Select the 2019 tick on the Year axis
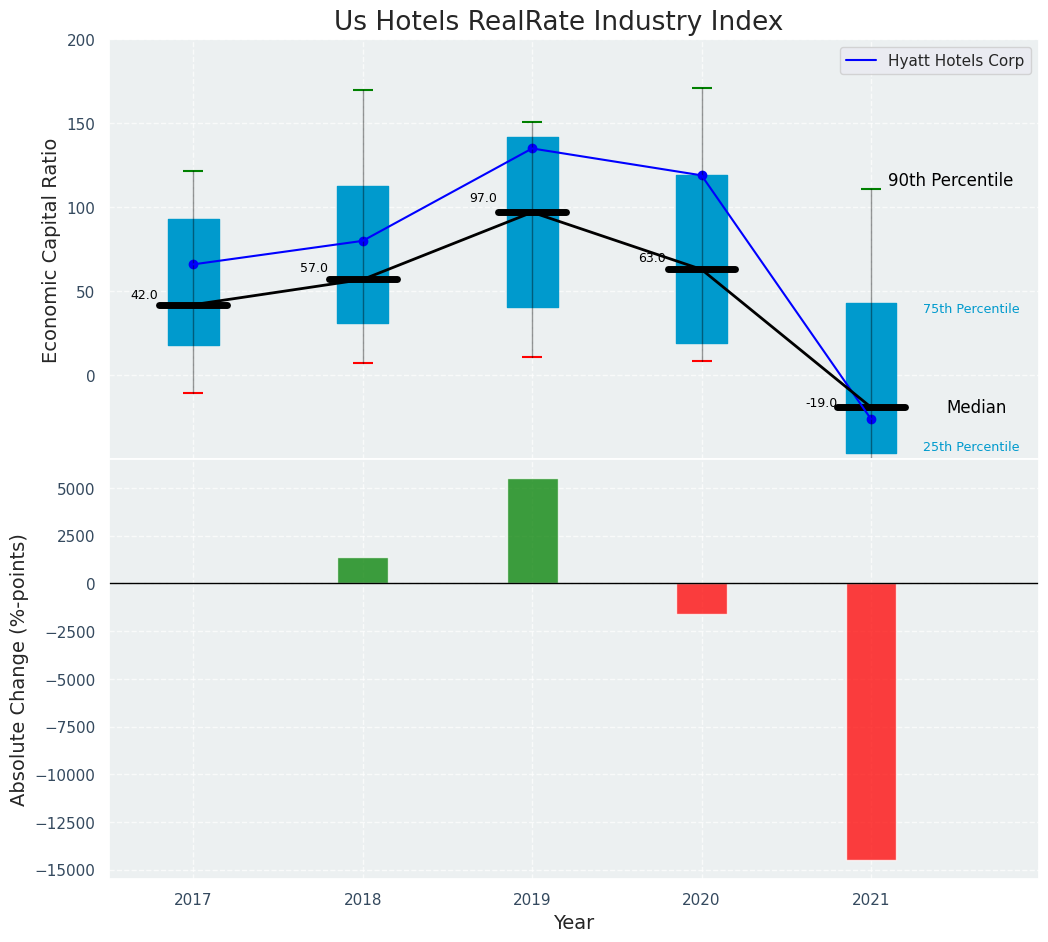This screenshot has height=942, width=1048. click(532, 899)
